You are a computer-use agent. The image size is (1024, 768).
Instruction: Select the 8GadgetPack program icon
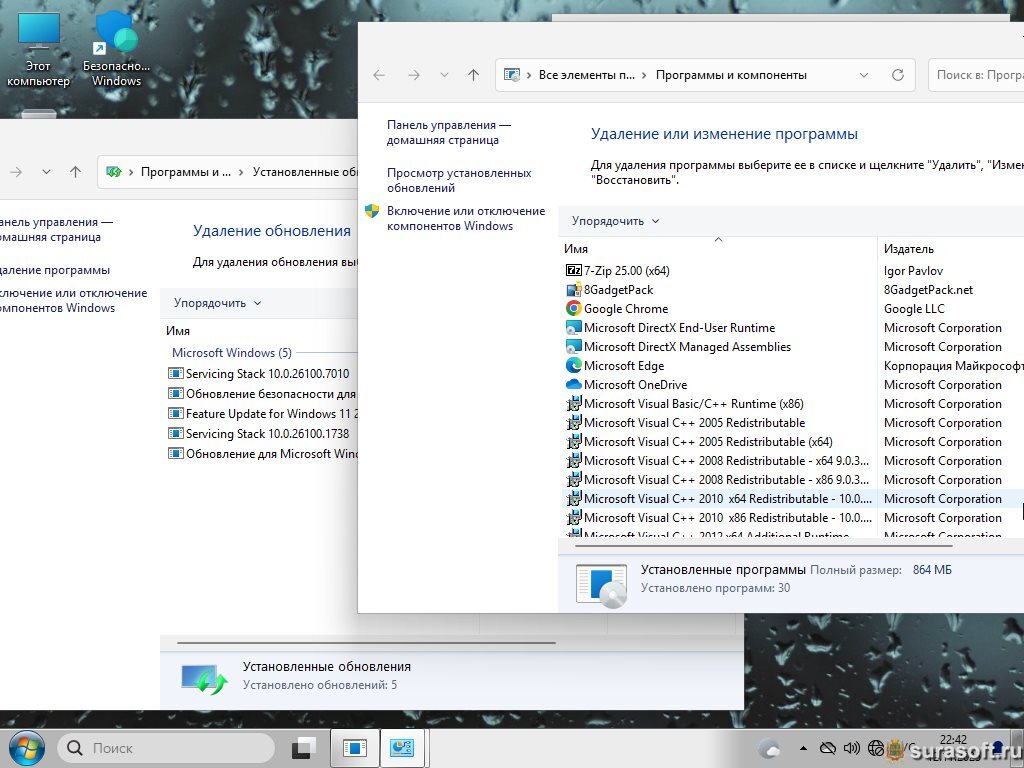pos(573,290)
